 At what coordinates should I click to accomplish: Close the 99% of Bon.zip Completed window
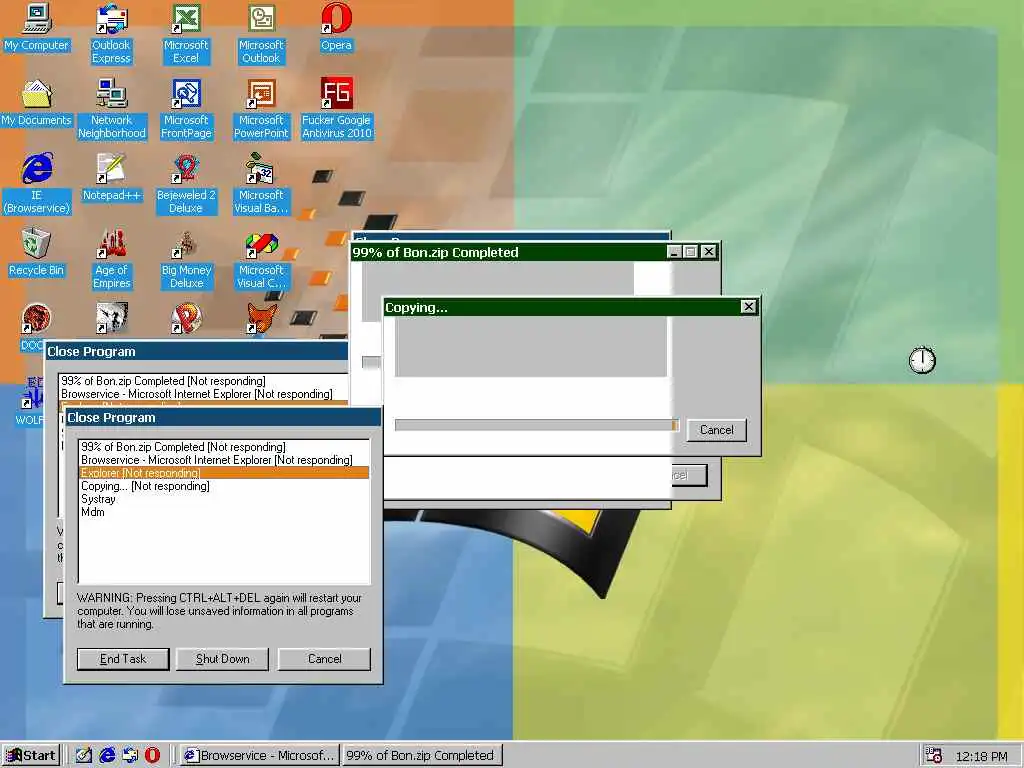709,251
